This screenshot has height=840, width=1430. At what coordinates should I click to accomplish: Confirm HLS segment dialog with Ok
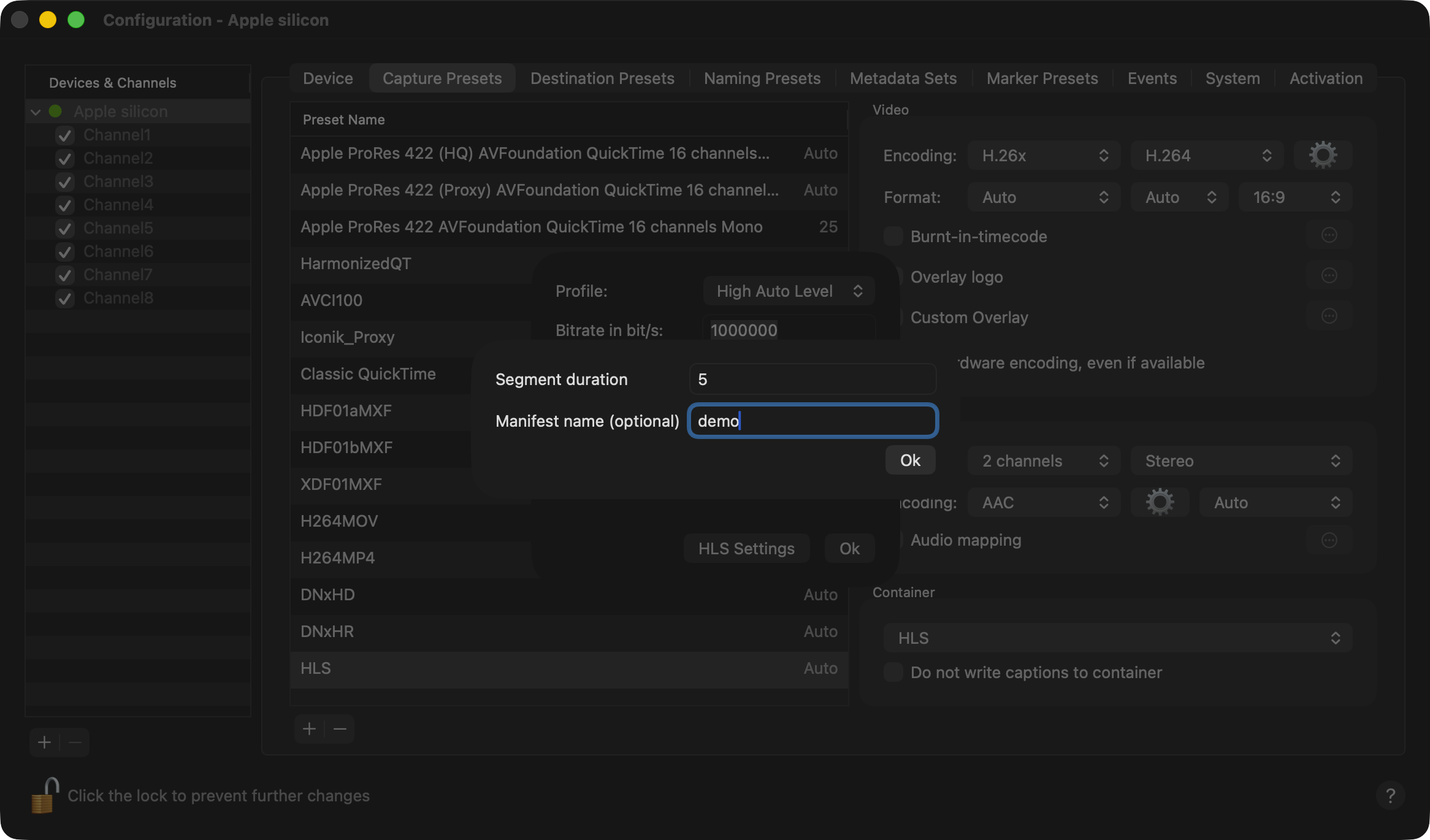click(910, 460)
